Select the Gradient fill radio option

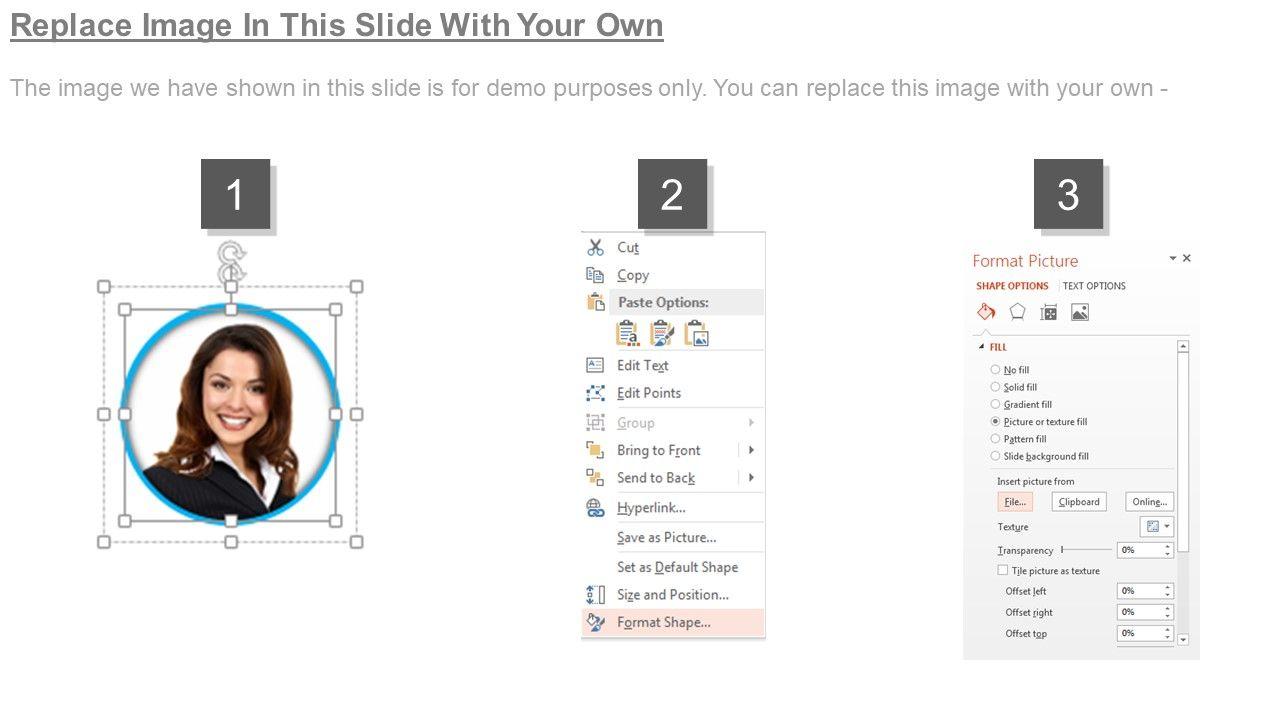click(x=995, y=404)
